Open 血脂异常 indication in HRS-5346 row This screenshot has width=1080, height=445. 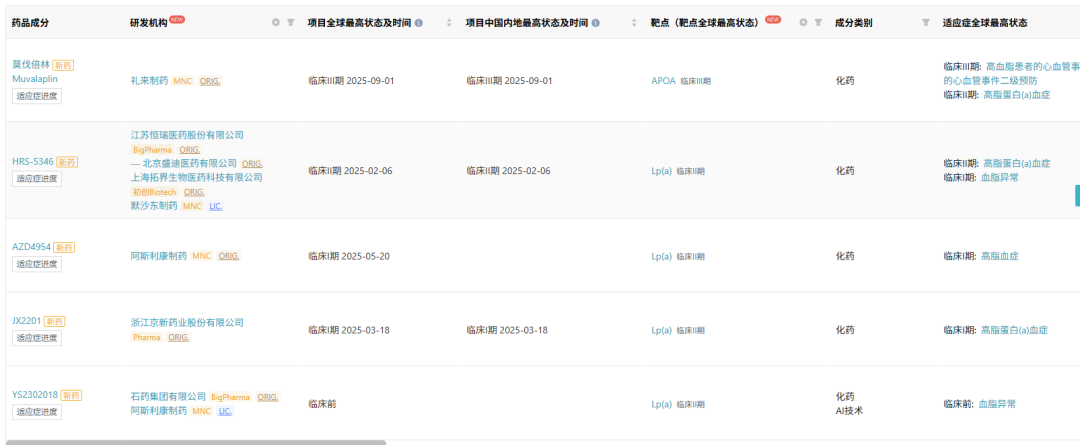coord(999,178)
